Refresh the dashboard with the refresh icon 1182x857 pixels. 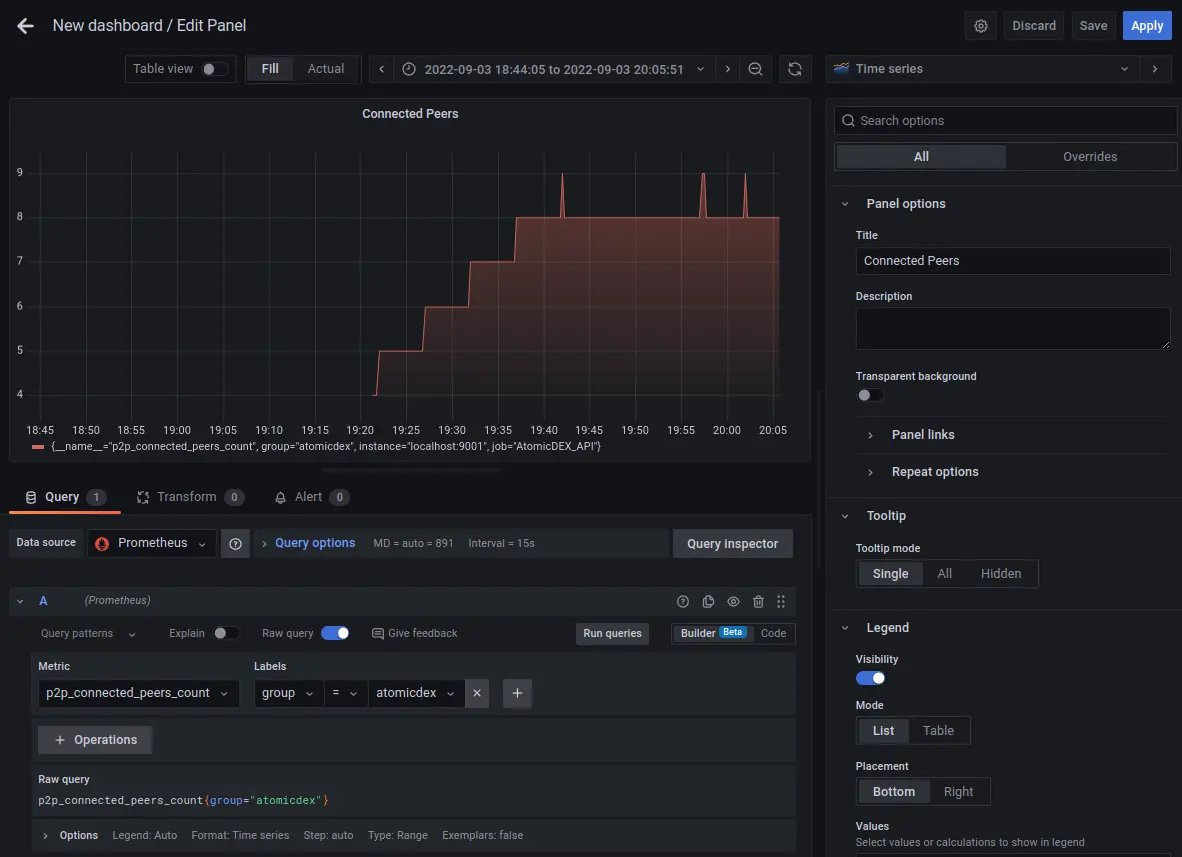pos(794,68)
